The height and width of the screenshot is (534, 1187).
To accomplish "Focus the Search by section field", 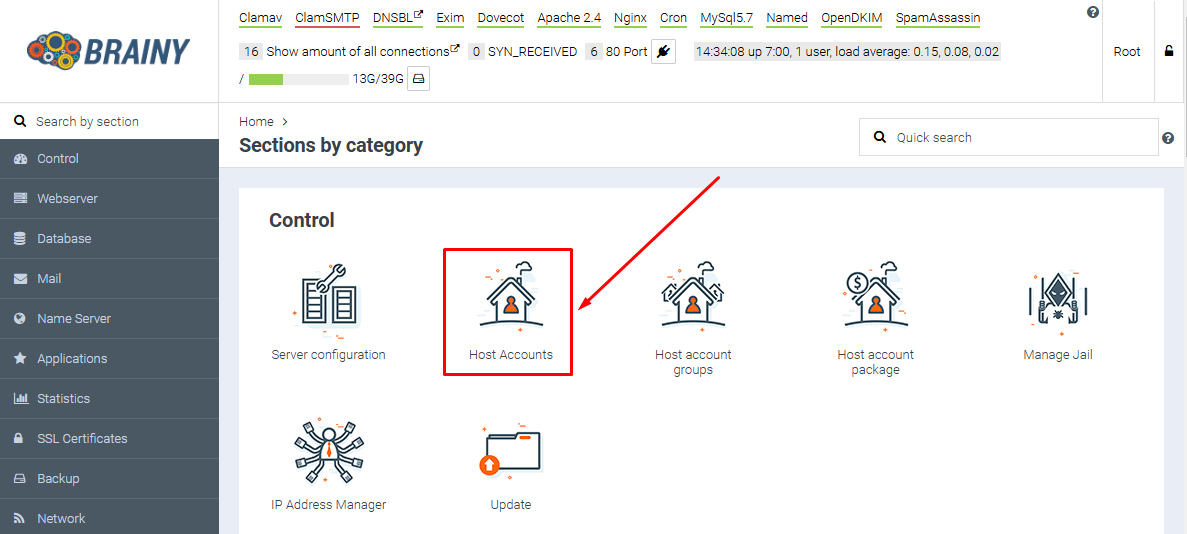I will (x=109, y=121).
